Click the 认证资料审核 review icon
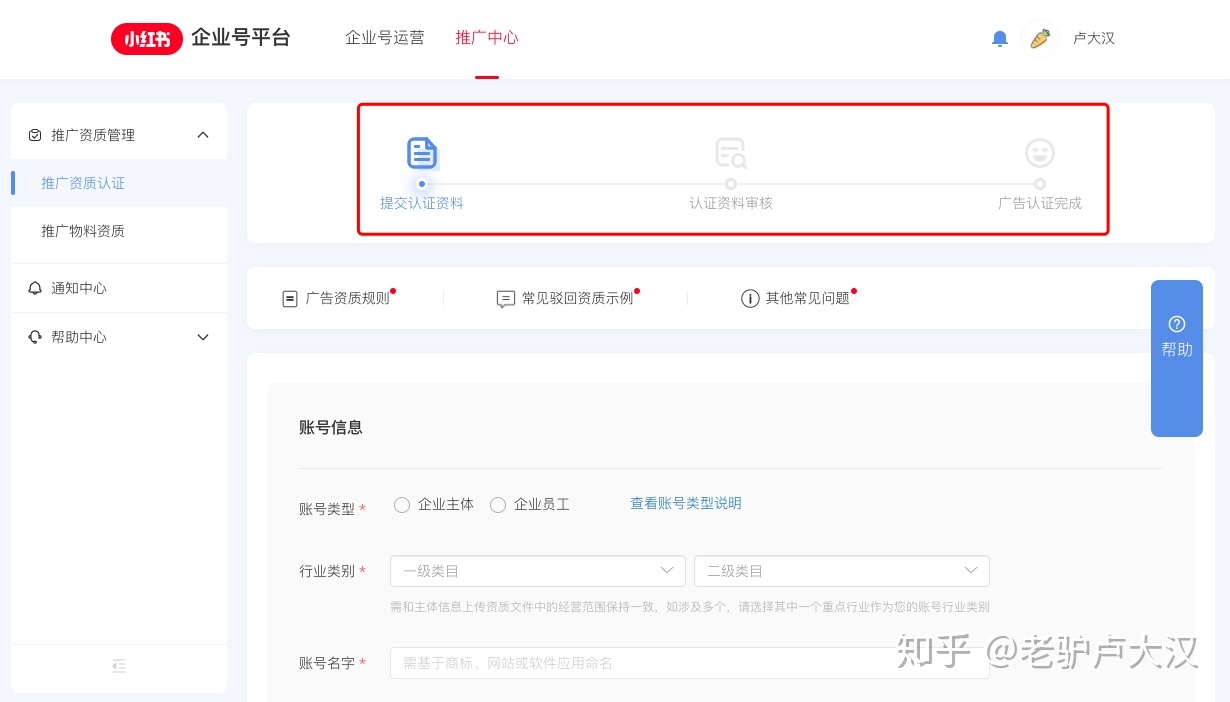This screenshot has height=702, width=1230. tap(731, 152)
